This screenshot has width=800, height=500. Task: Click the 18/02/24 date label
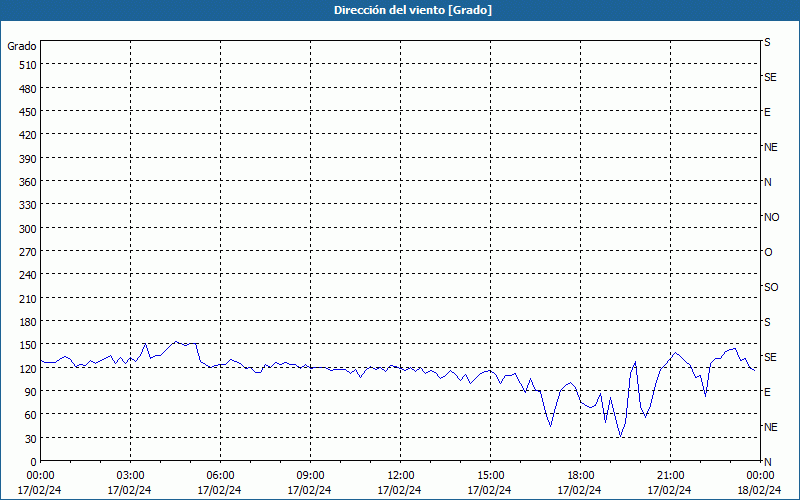[x=759, y=490]
